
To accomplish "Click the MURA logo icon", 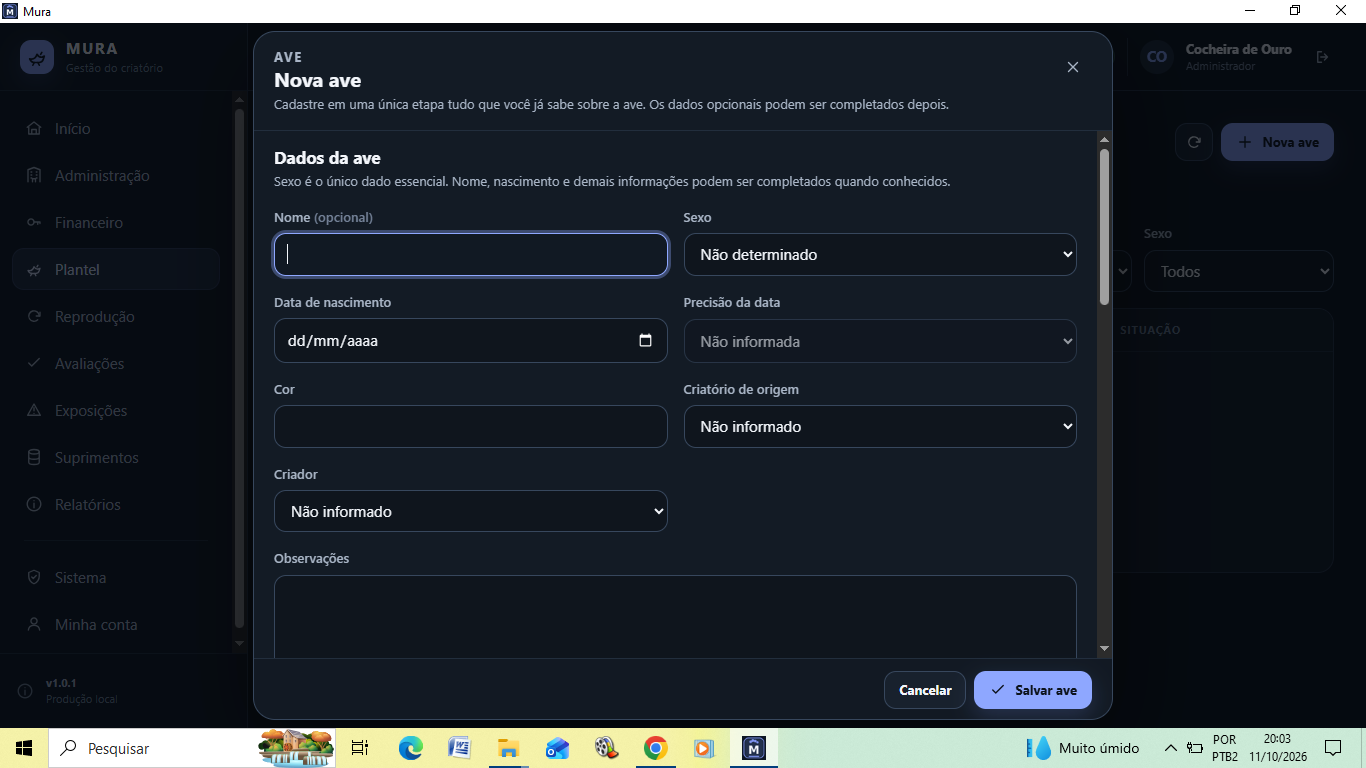I will click(37, 57).
